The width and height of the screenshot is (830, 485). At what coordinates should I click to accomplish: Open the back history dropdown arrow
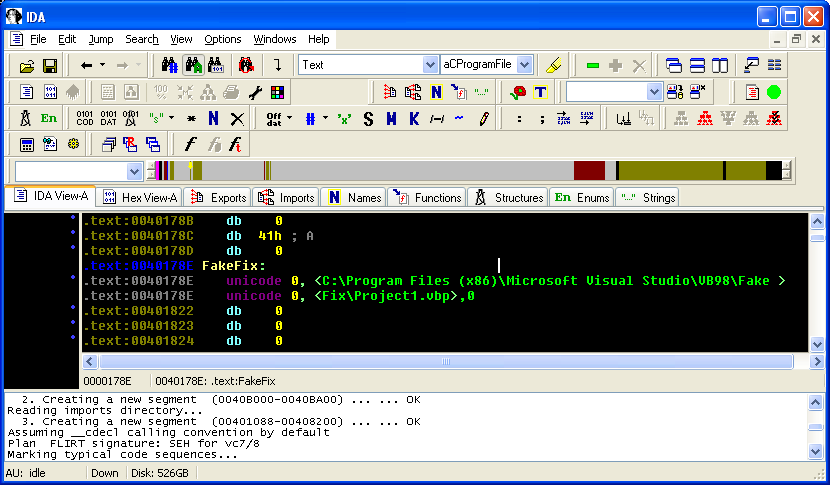coord(103,65)
